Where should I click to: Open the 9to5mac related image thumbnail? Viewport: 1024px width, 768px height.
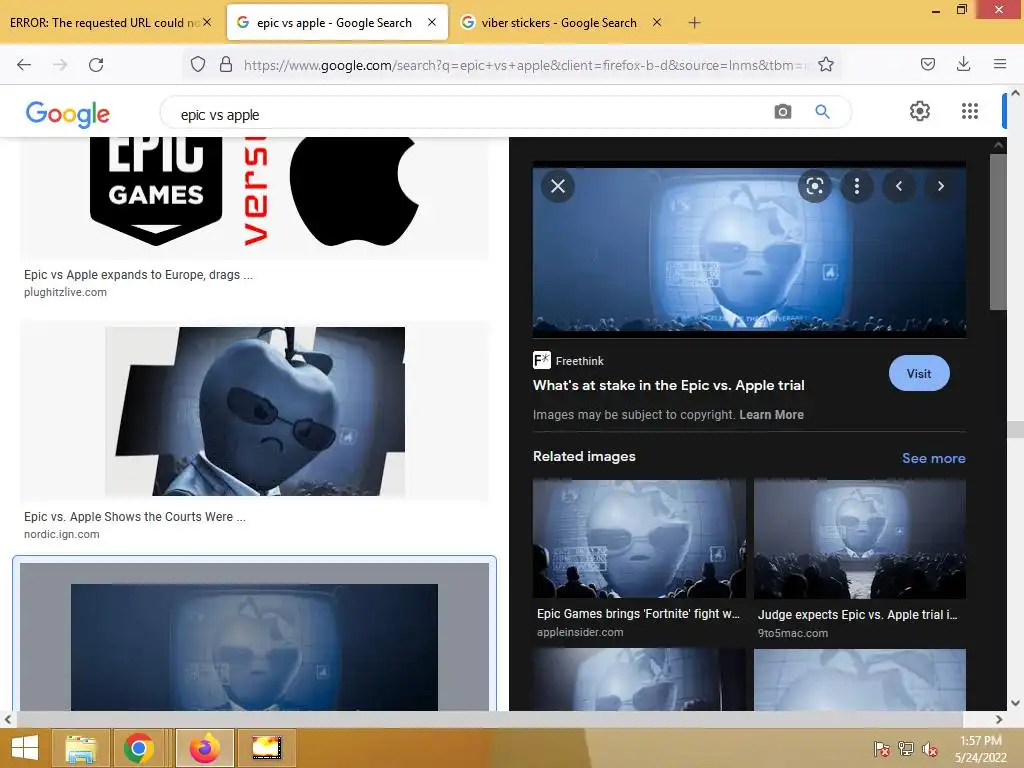click(x=859, y=539)
